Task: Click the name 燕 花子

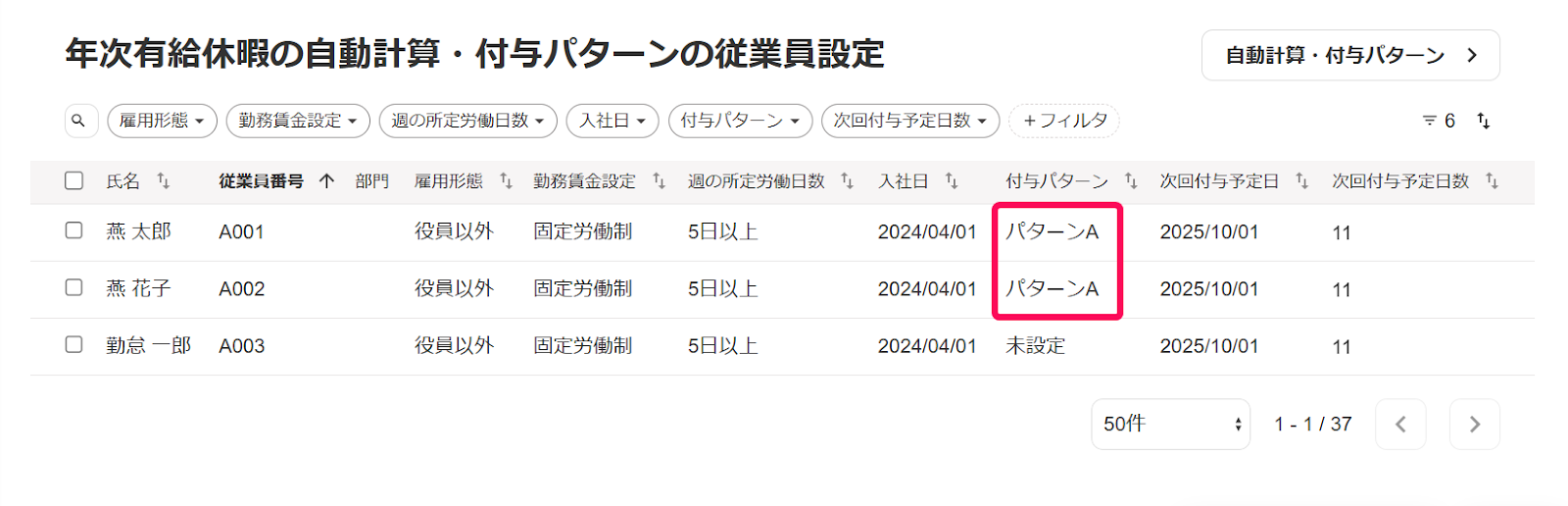Action: pyautogui.click(x=138, y=288)
